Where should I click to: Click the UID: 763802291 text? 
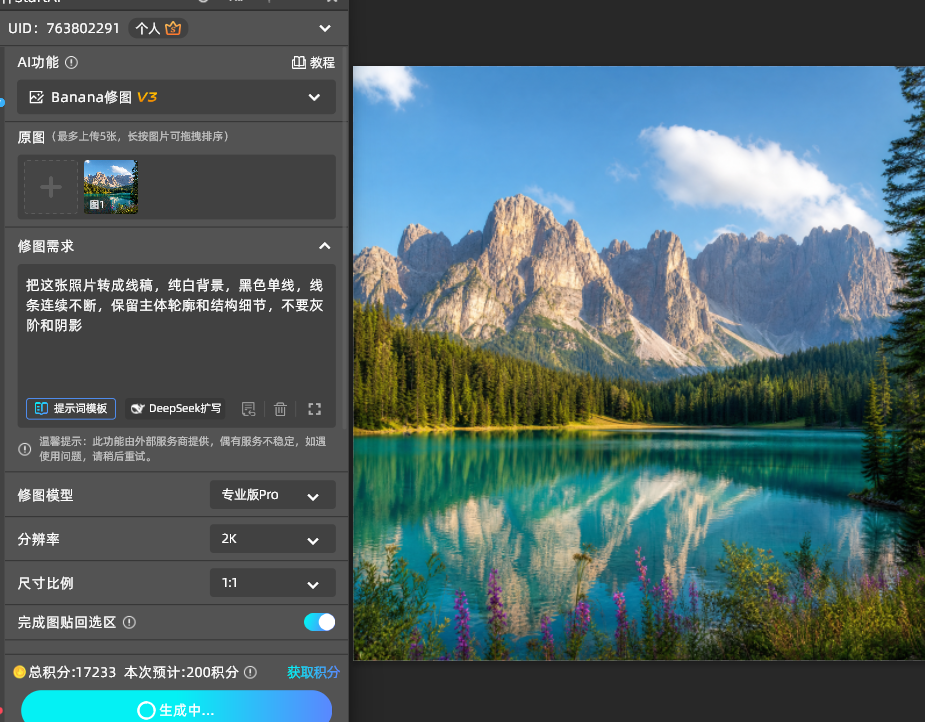[x=64, y=28]
